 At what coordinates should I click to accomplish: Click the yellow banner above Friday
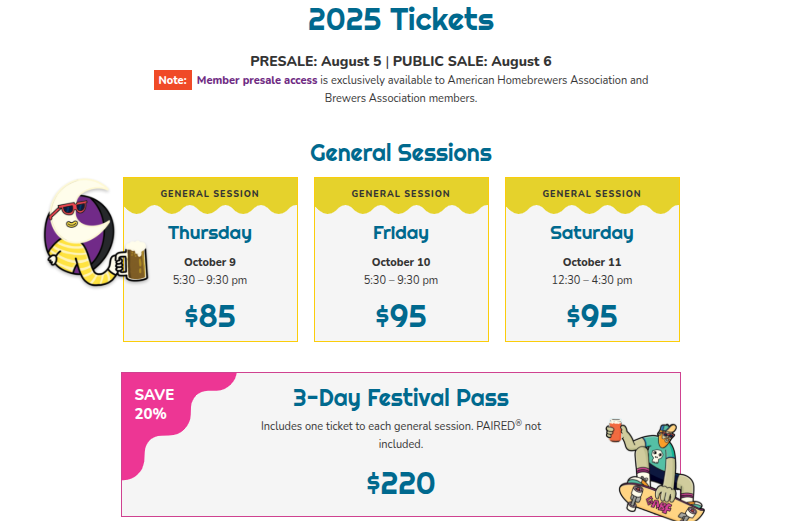click(x=401, y=194)
